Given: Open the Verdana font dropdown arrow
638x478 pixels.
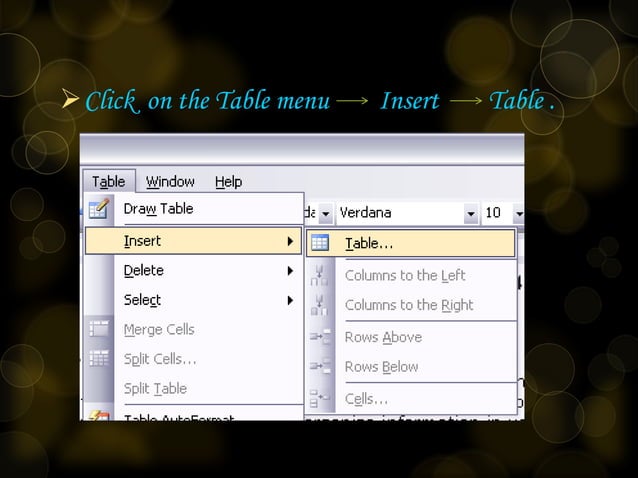Looking at the screenshot, I should pyautogui.click(x=471, y=213).
